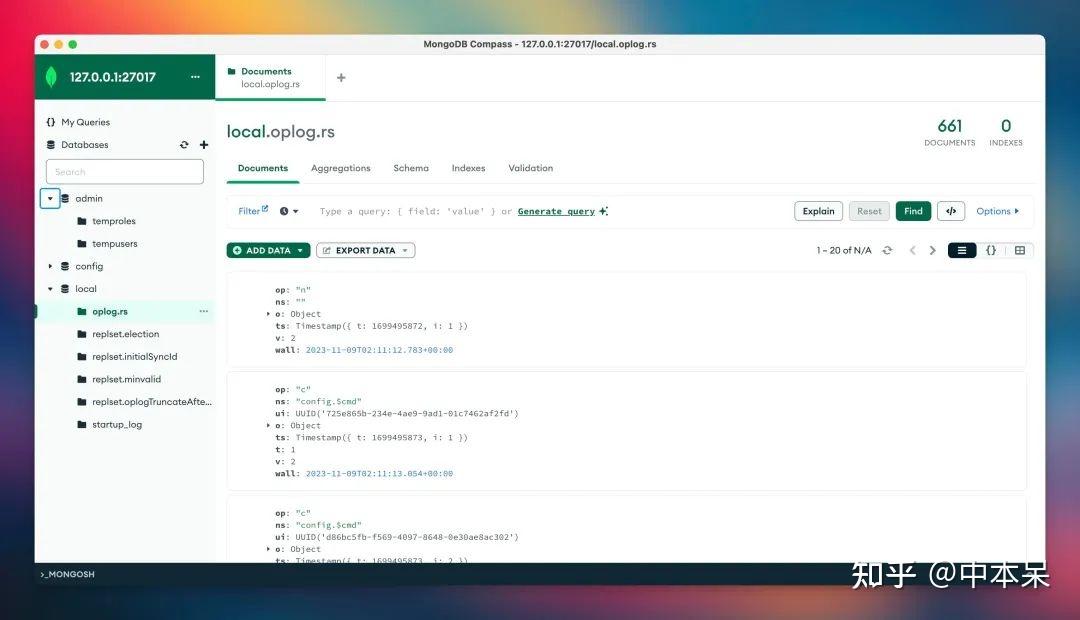Click the Filter link

(252, 211)
